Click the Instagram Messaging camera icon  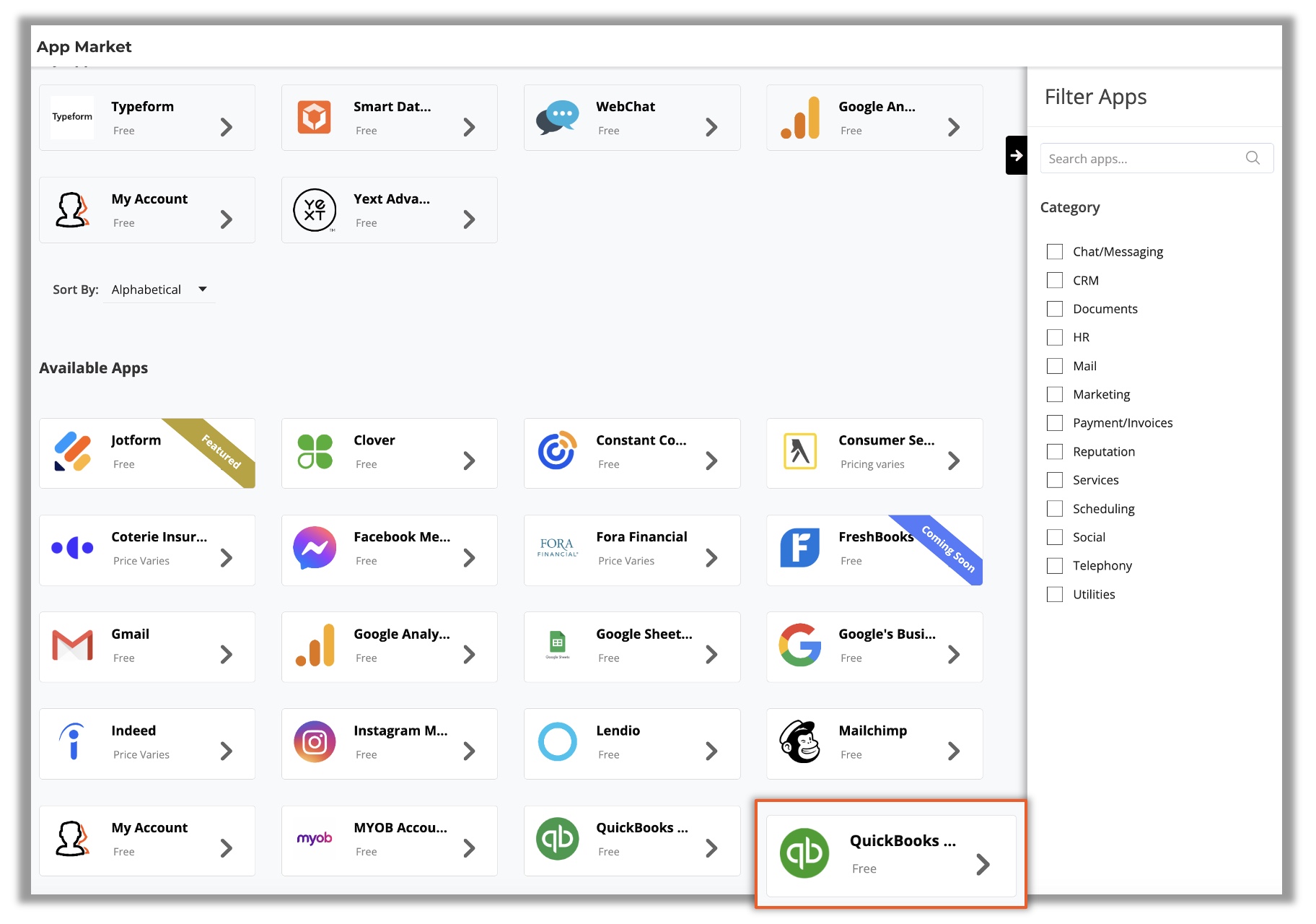(315, 741)
